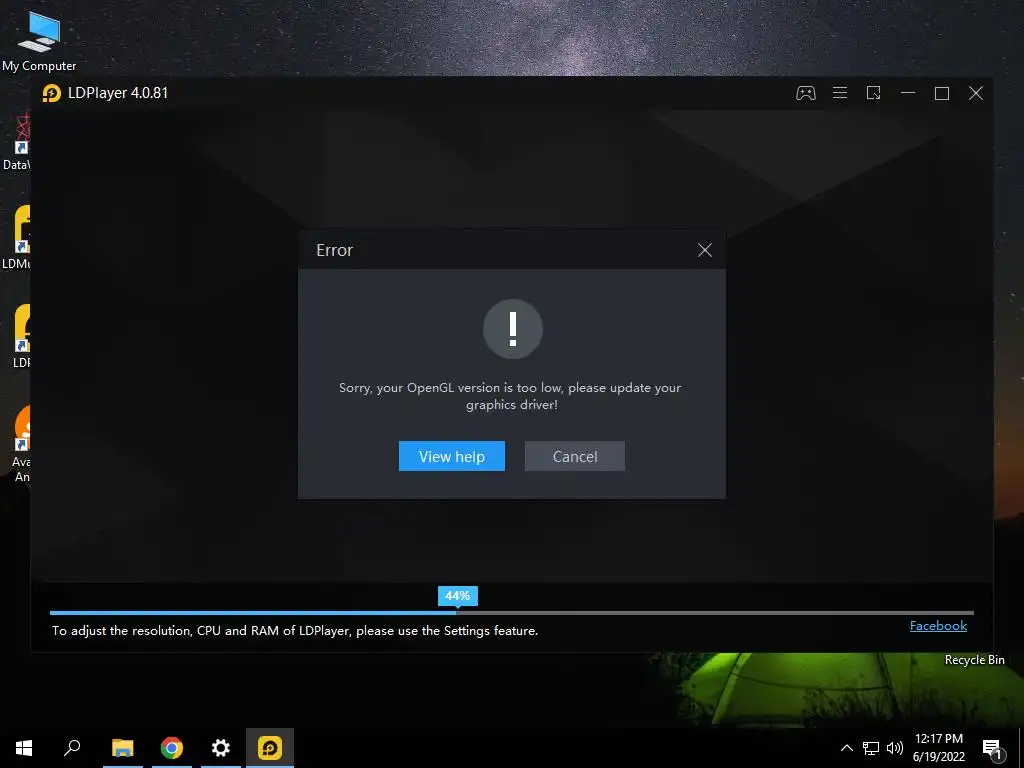Image resolution: width=1024 pixels, height=768 pixels.
Task: Open My Computer desktop icon
Action: coord(39,40)
